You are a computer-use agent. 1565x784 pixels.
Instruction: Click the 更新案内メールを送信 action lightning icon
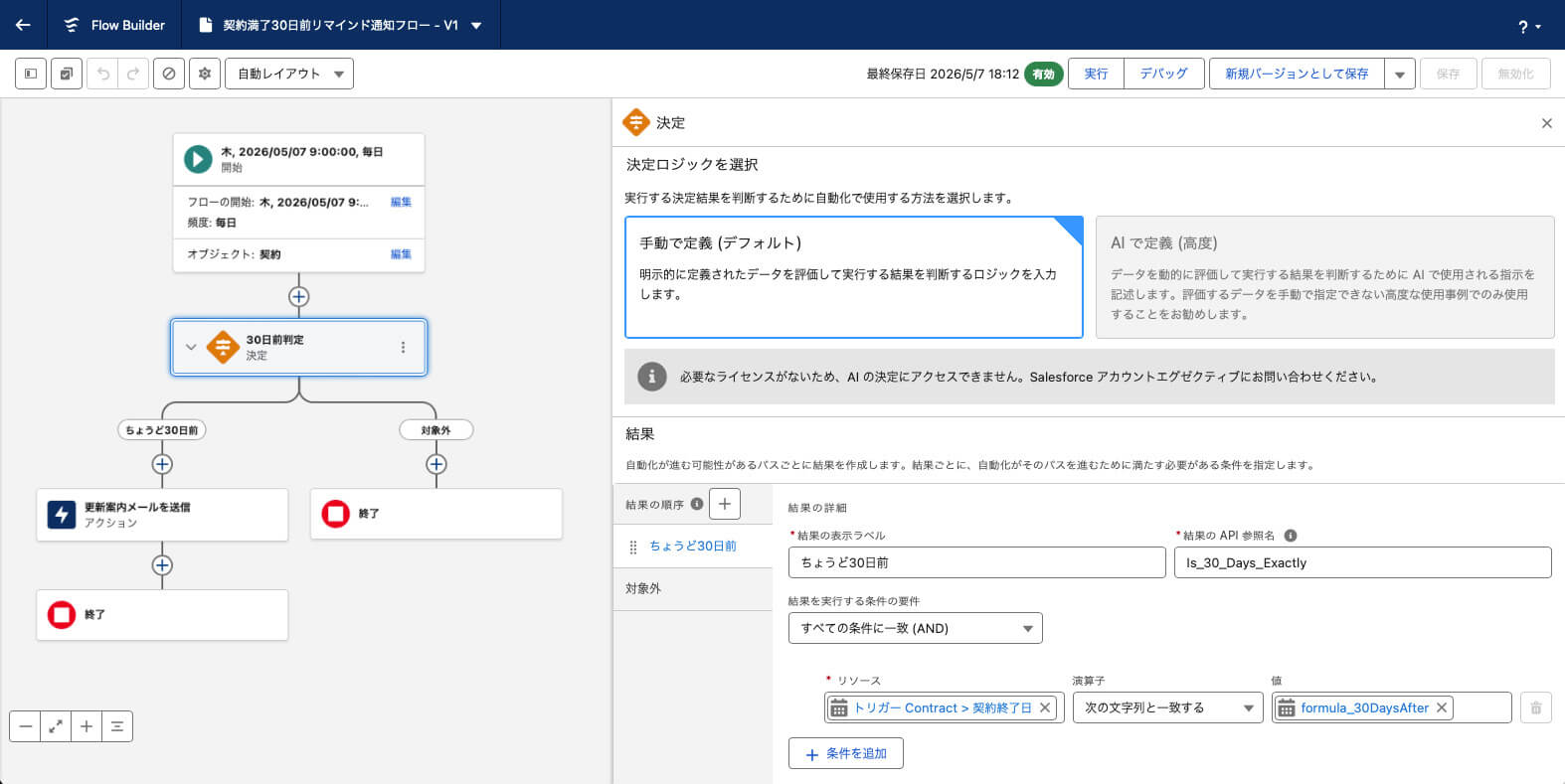(x=62, y=514)
